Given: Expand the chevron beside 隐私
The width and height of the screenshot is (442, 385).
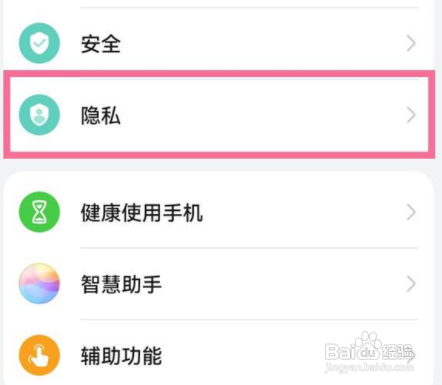Looking at the screenshot, I should point(411,115).
